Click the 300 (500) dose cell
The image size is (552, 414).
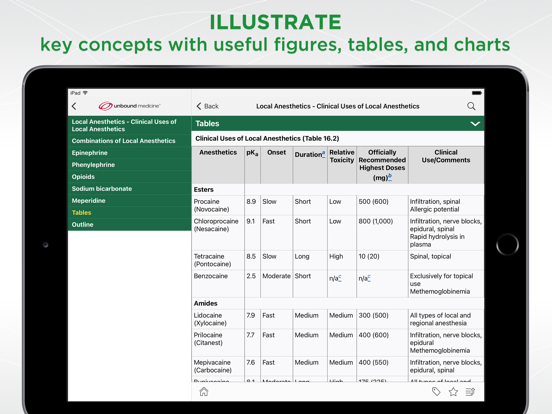[x=382, y=319]
